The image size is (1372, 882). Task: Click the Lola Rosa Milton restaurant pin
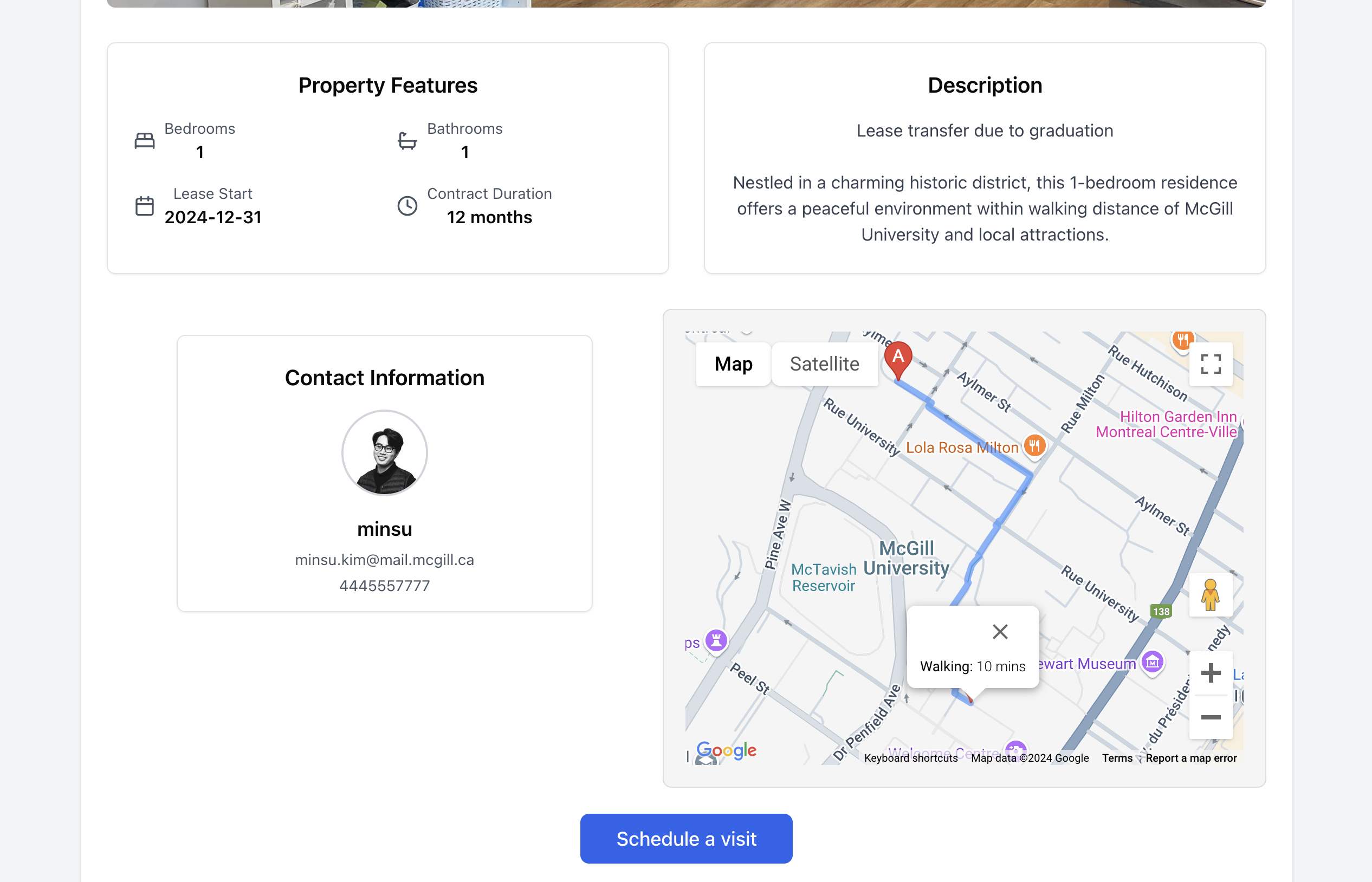(1034, 445)
